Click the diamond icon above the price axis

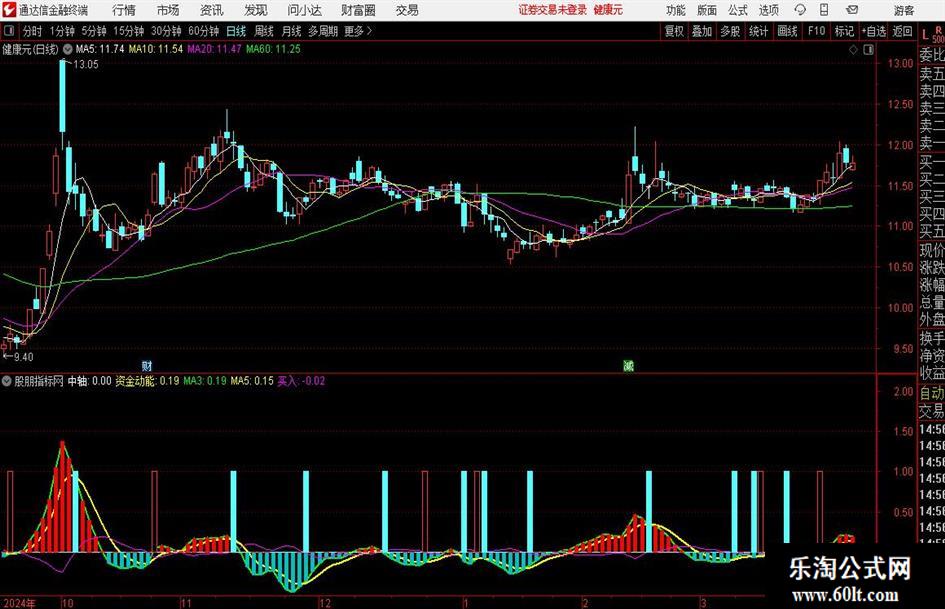[x=853, y=50]
